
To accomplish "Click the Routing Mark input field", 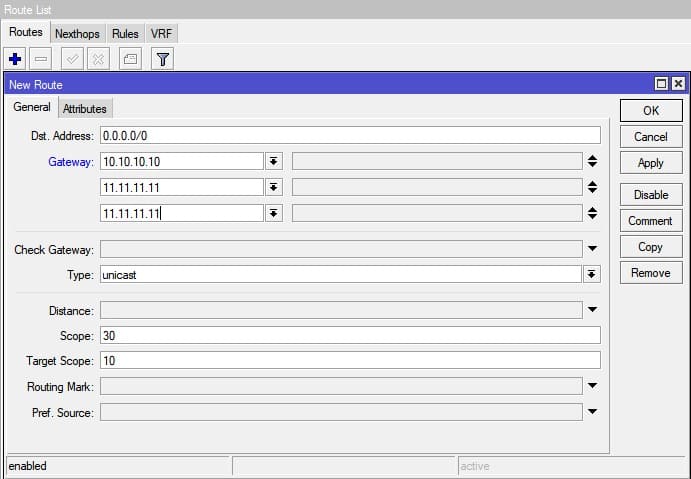I will coord(341,386).
